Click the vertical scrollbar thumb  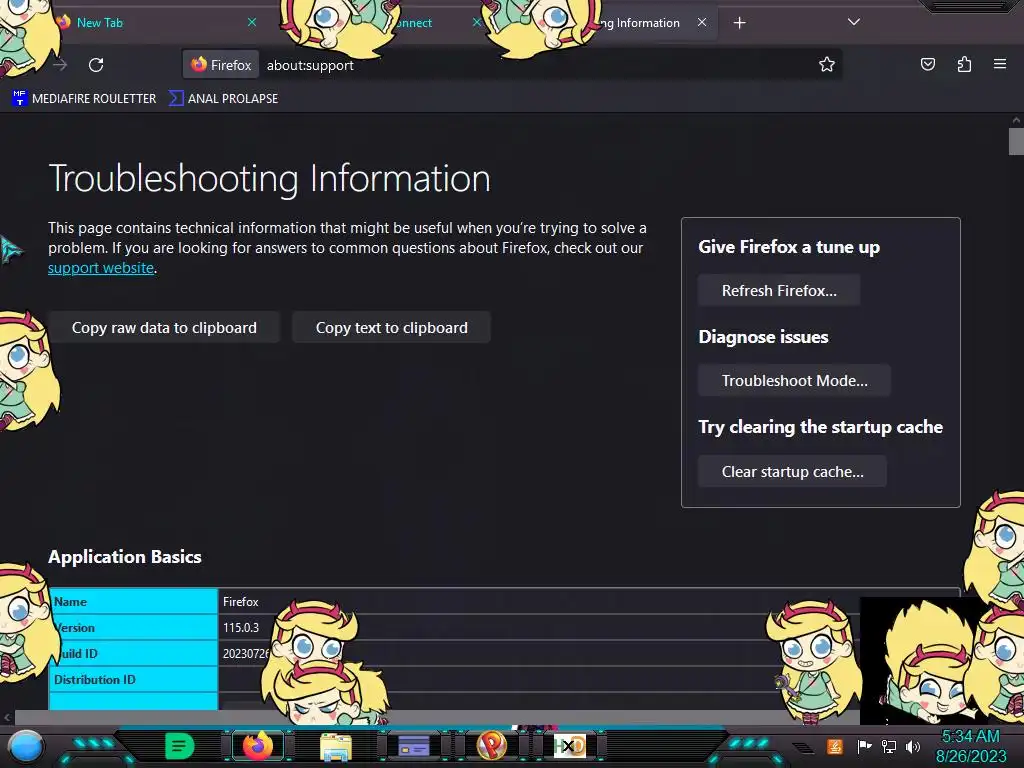coord(1016,142)
